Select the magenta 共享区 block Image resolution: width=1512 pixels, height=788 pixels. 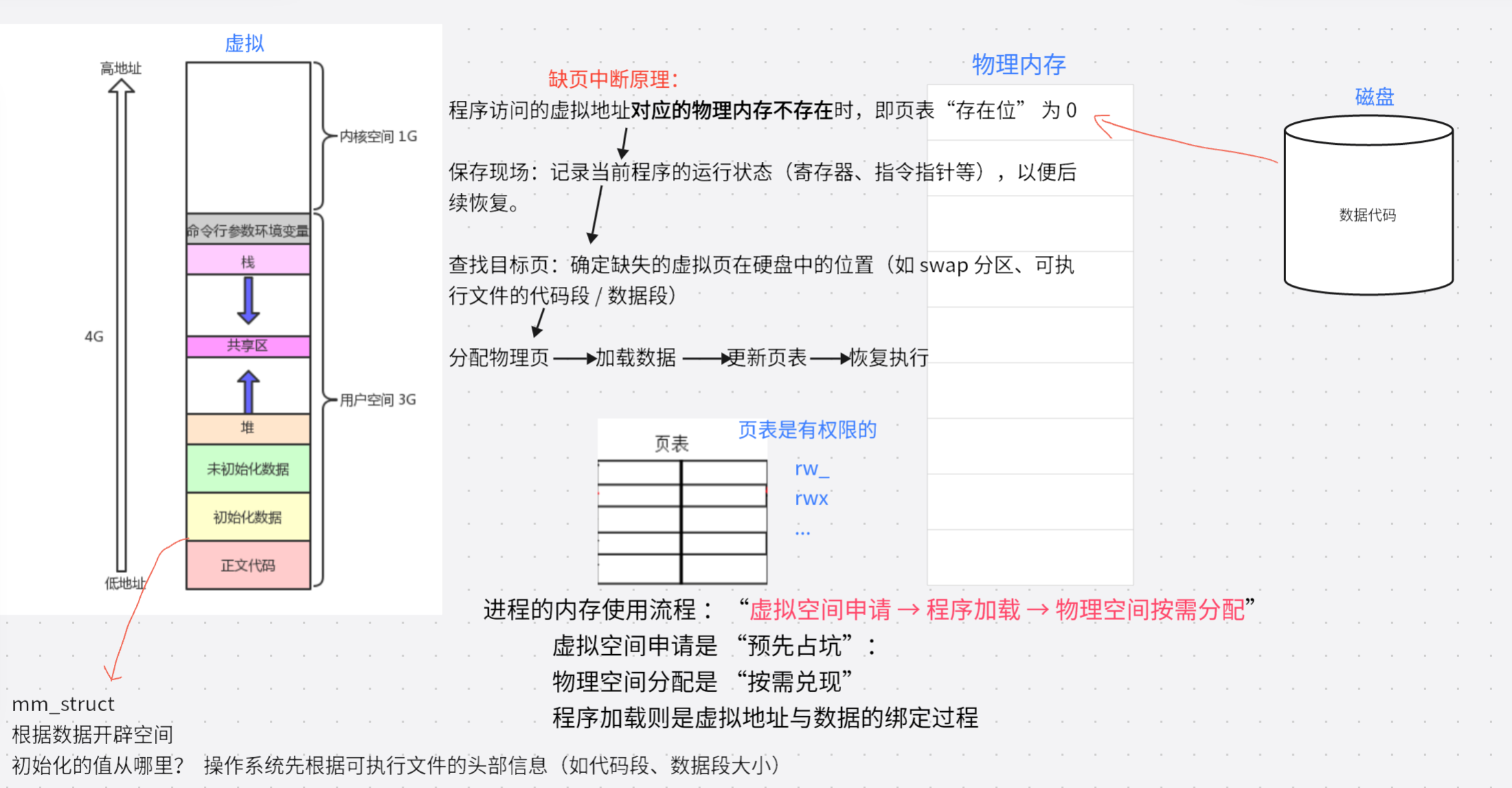pyautogui.click(x=248, y=346)
